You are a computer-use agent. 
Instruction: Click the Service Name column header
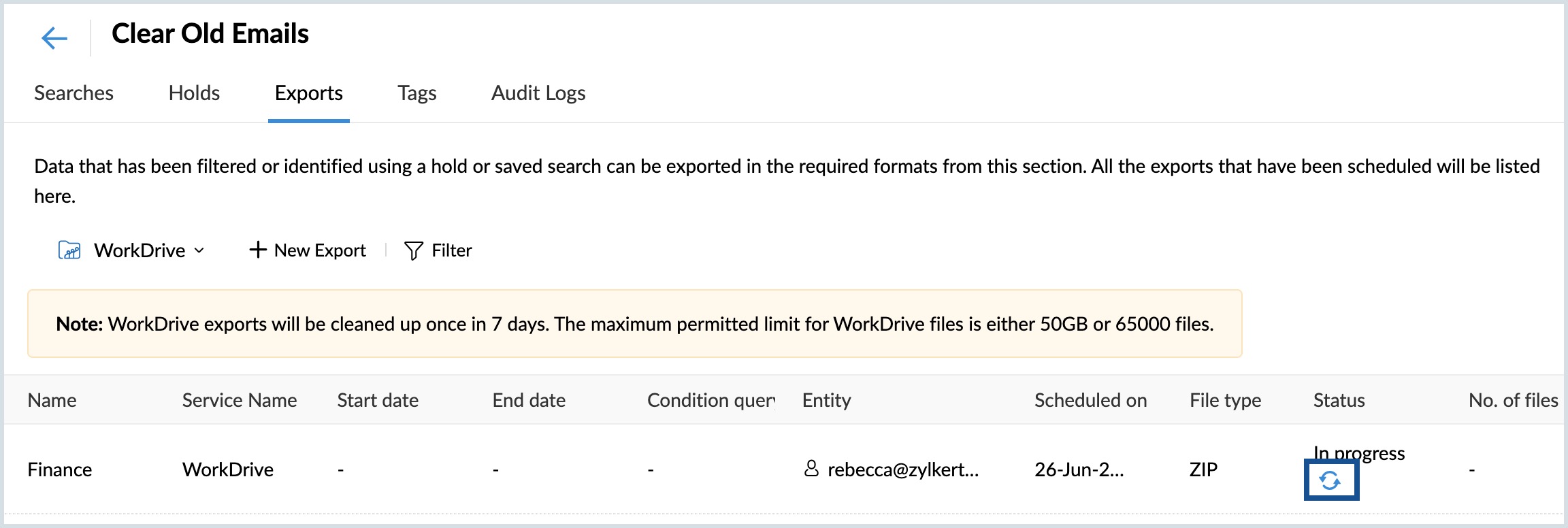[x=240, y=400]
